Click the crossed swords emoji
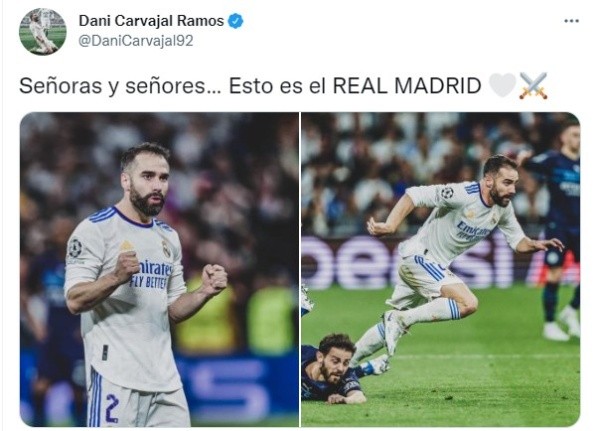Screen dimensions: 597x431 (x=533, y=86)
